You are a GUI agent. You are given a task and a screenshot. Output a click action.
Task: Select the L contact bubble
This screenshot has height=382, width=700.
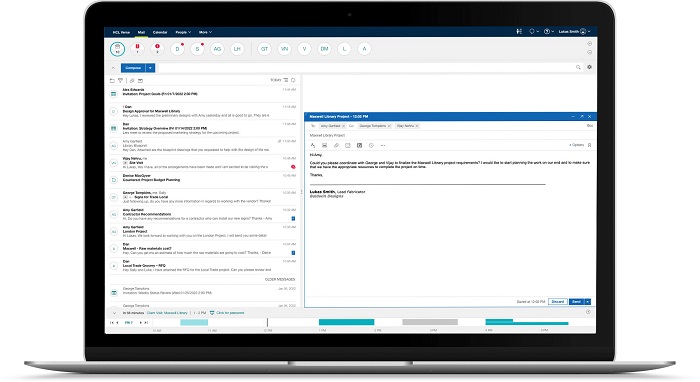click(x=344, y=49)
